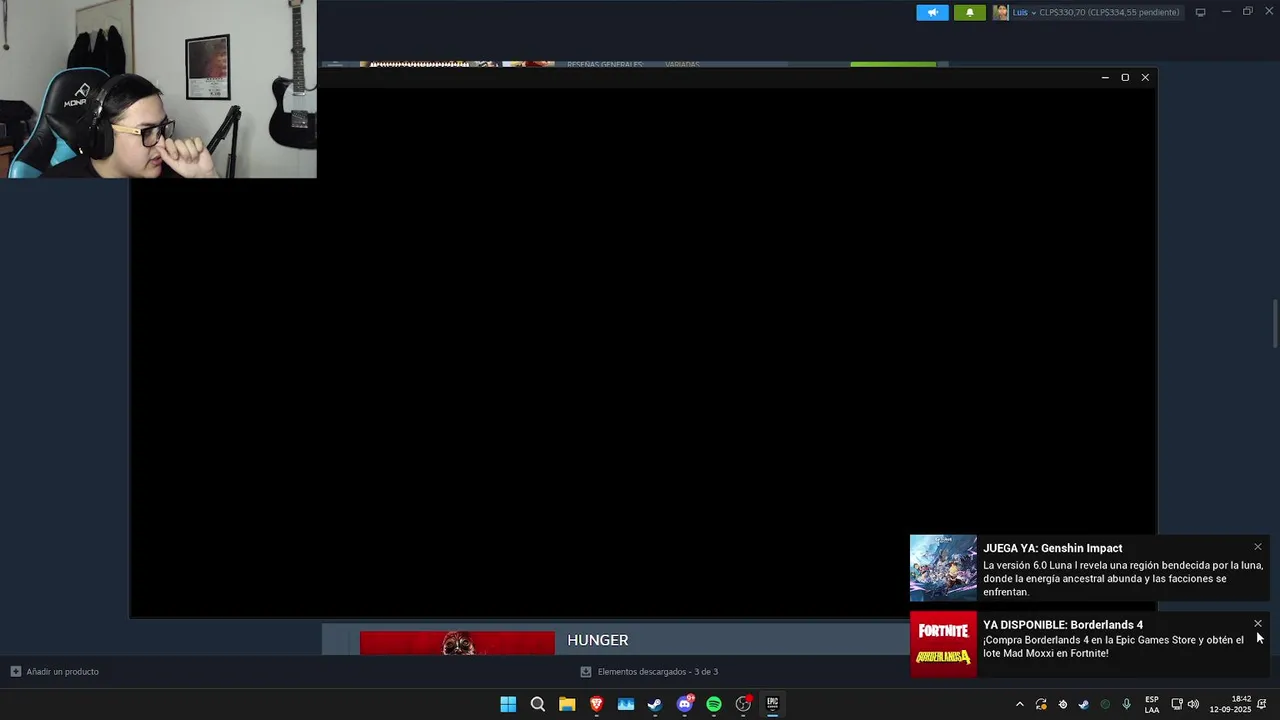The image size is (1280, 720).
Task: Switch ESP LAA keyboard language
Action: pyautogui.click(x=1152, y=704)
